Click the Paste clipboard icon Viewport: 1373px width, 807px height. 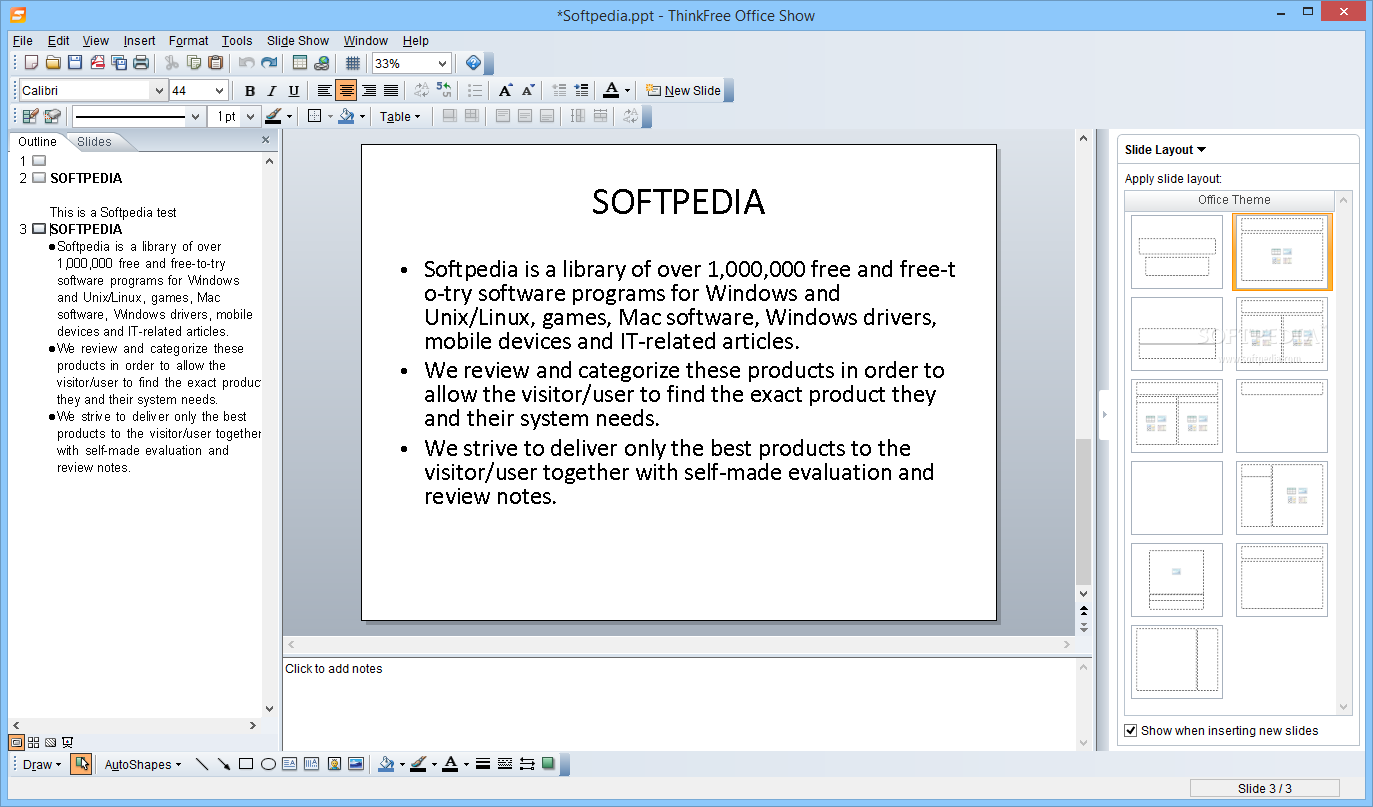point(215,63)
